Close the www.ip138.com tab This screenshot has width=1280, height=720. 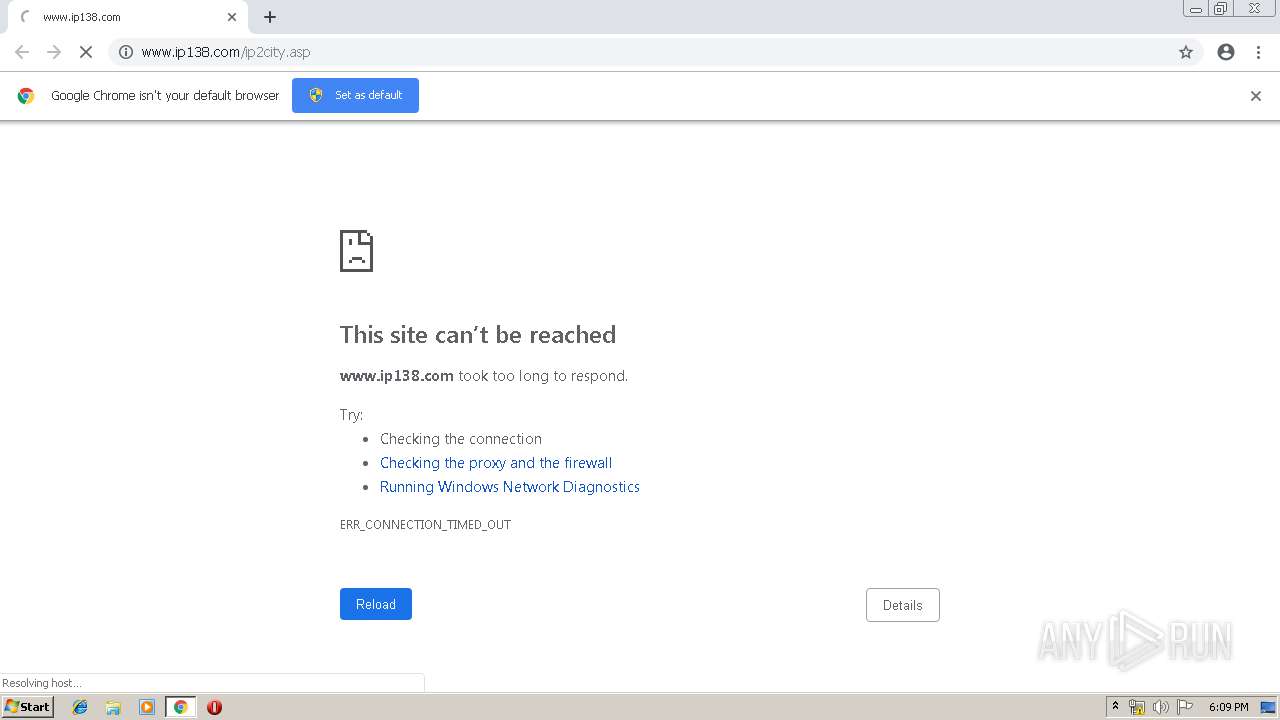click(x=232, y=17)
